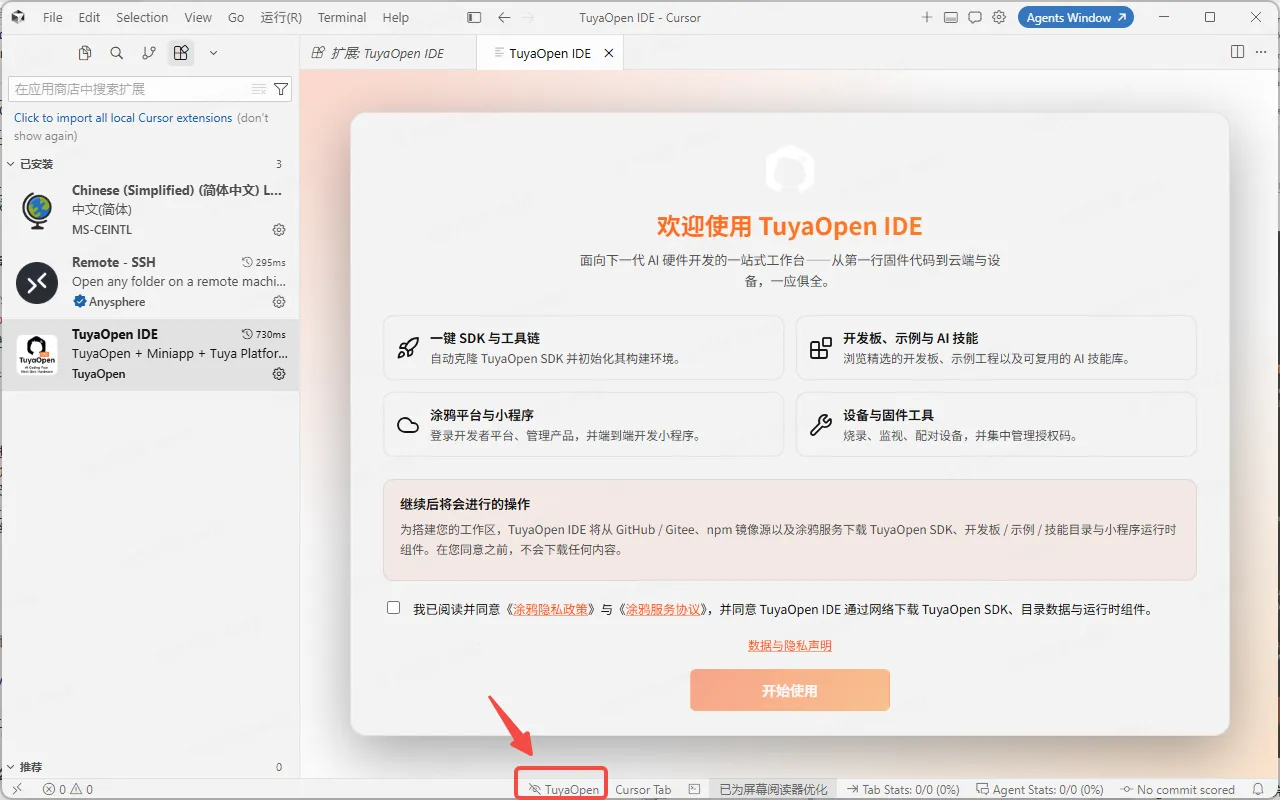Focus the extension marketplace search box
Image resolution: width=1280 pixels, height=800 pixels.
[150, 89]
